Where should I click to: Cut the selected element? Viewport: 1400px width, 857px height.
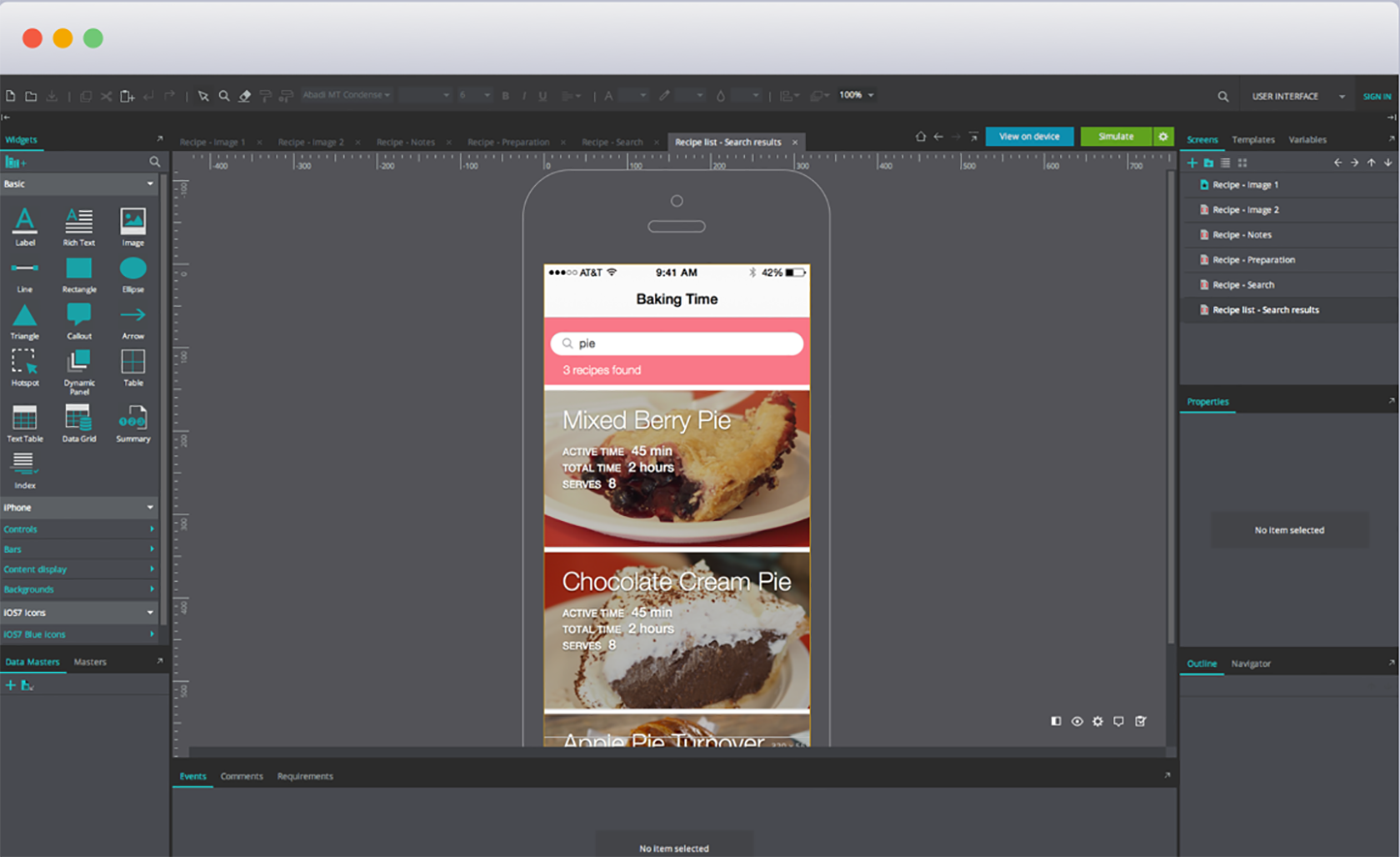point(106,96)
